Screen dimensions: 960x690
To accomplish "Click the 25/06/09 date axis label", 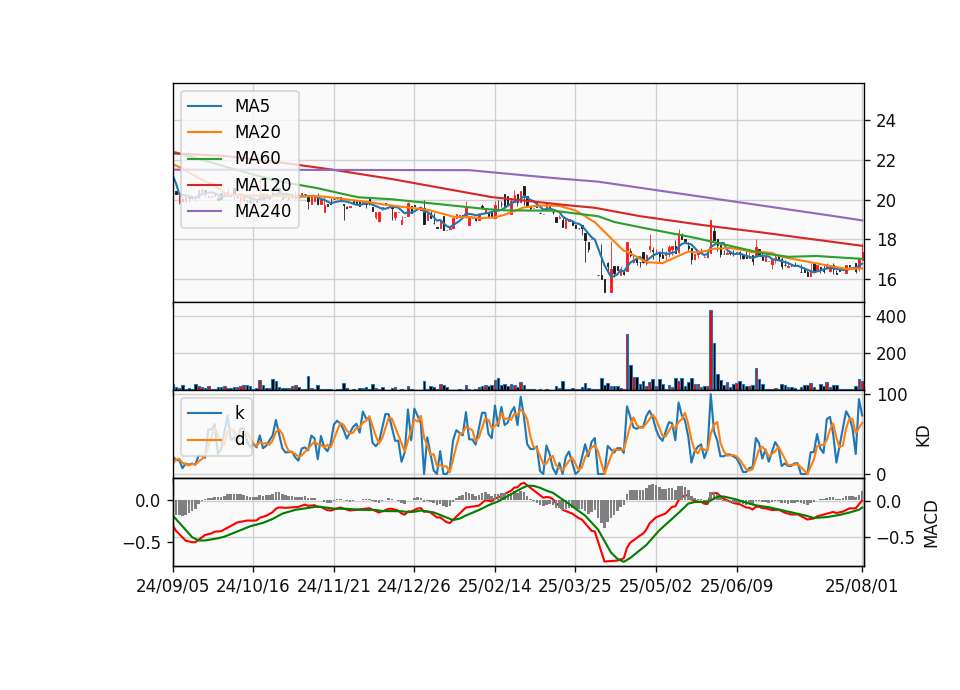I will pos(737,586).
